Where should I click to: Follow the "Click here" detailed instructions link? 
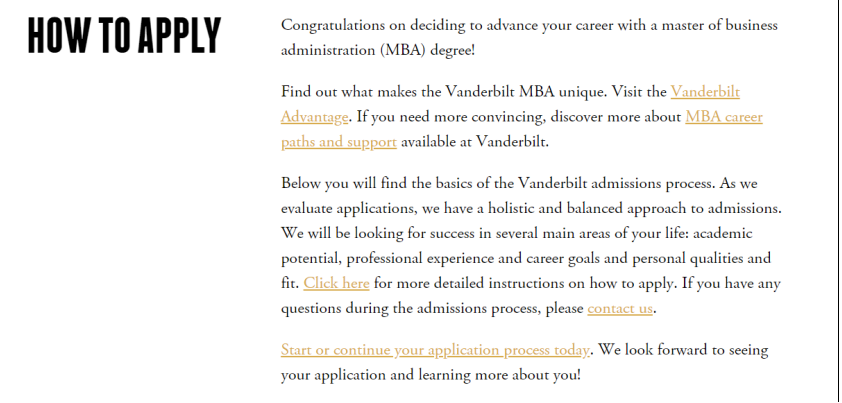(336, 283)
